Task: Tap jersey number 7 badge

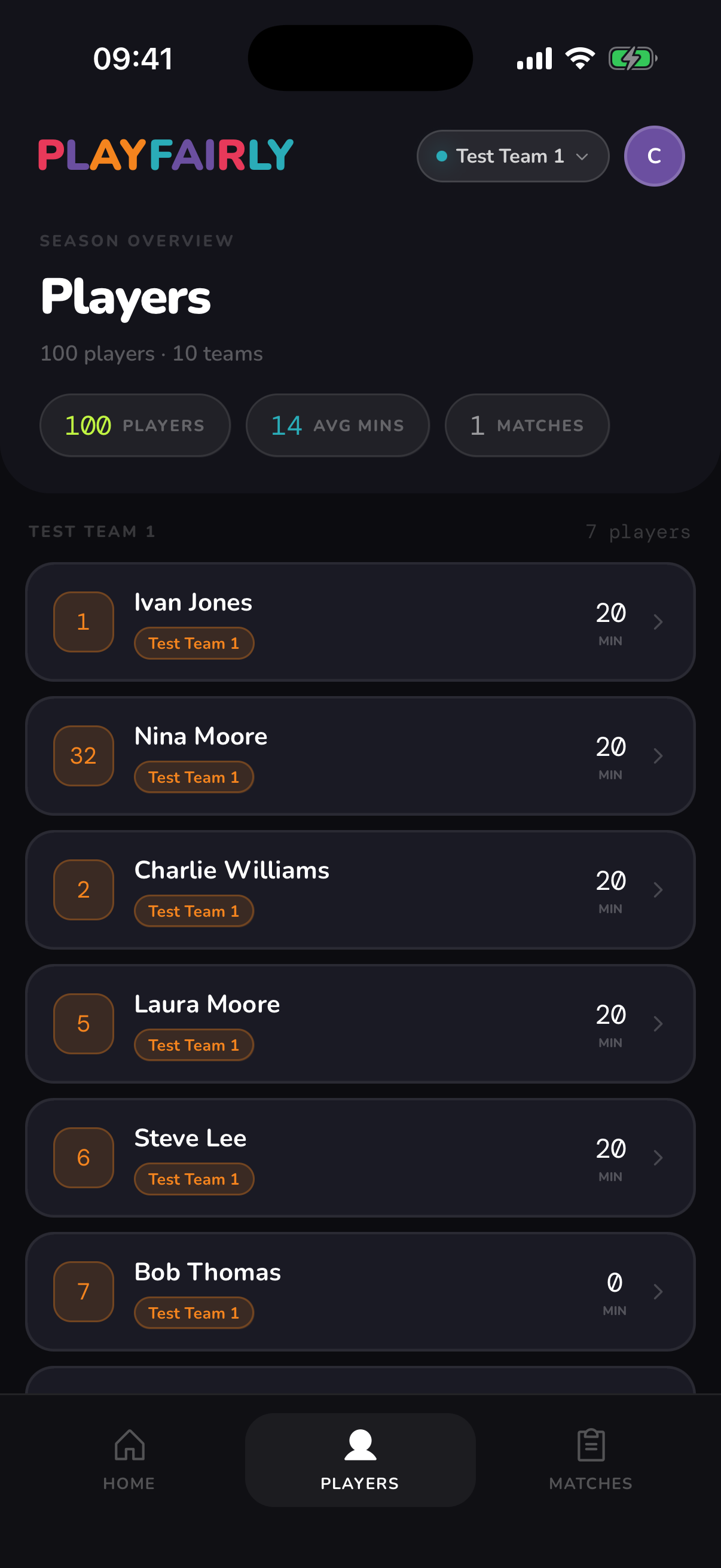Action: pyautogui.click(x=83, y=1291)
